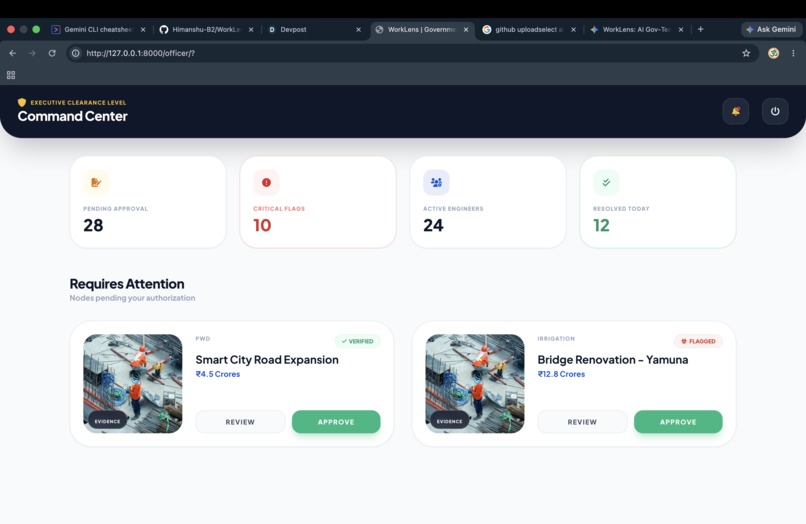806x524 pixels.
Task: Click the Resolved Today checkmark icon
Action: (x=606, y=182)
